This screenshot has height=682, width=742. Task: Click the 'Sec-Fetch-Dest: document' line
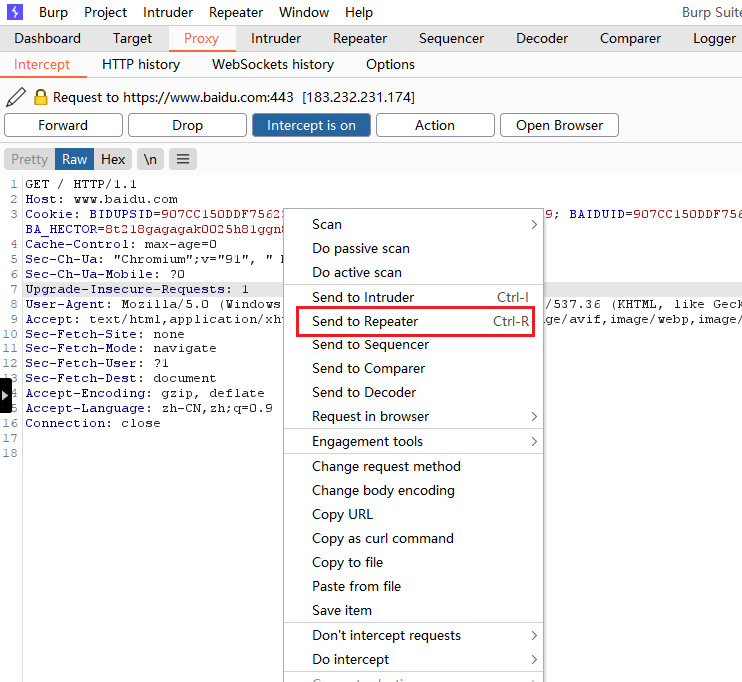pos(121,378)
